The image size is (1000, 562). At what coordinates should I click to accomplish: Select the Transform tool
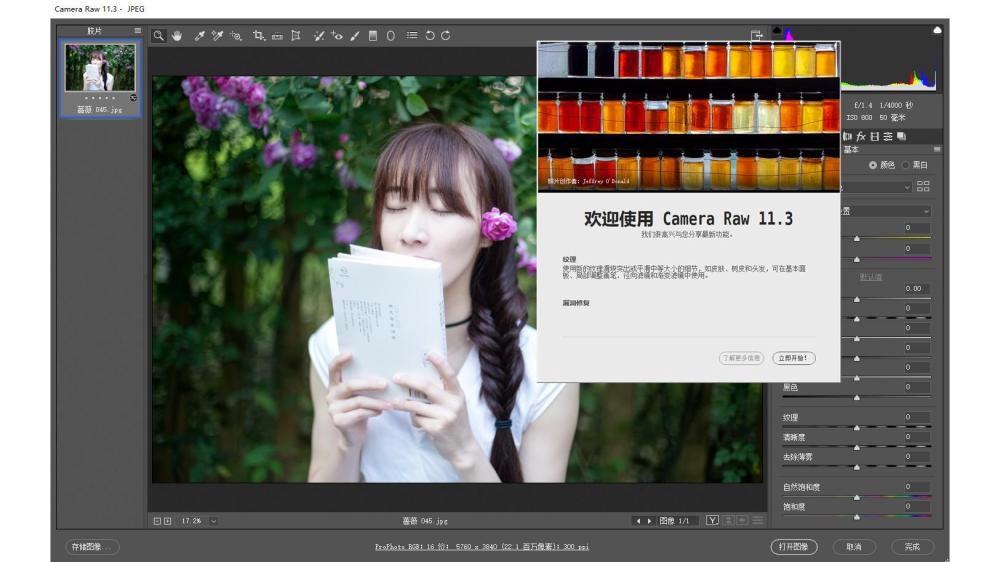295,36
